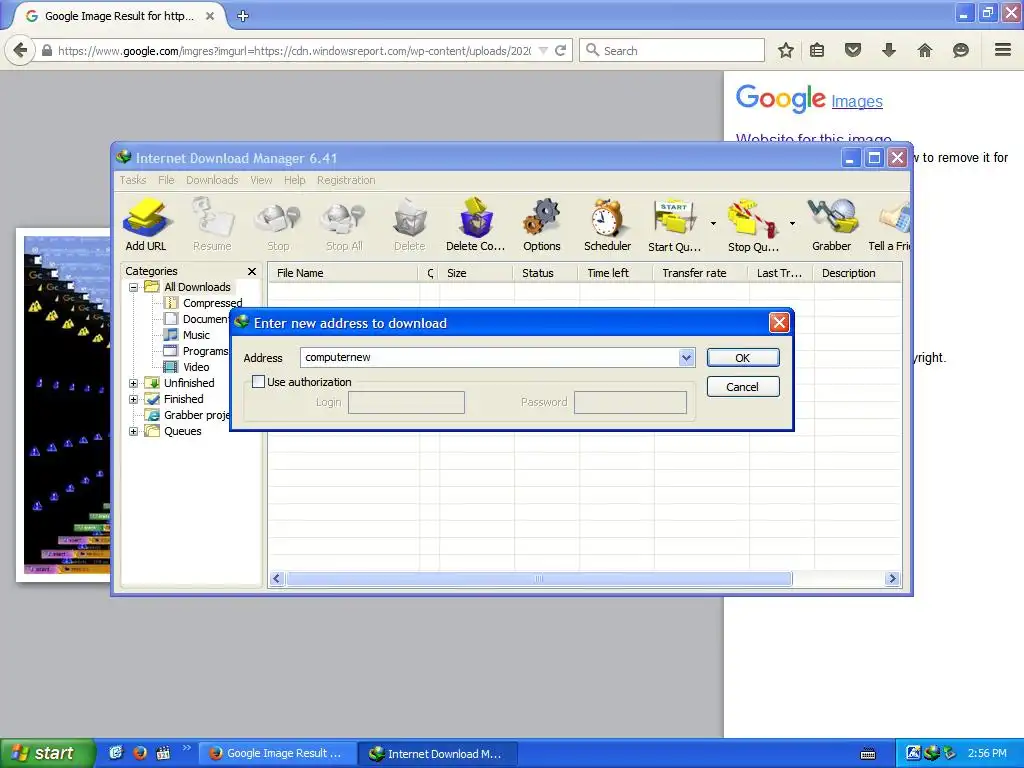The height and width of the screenshot is (768, 1024).
Task: Open the Downloads menu
Action: 212,180
